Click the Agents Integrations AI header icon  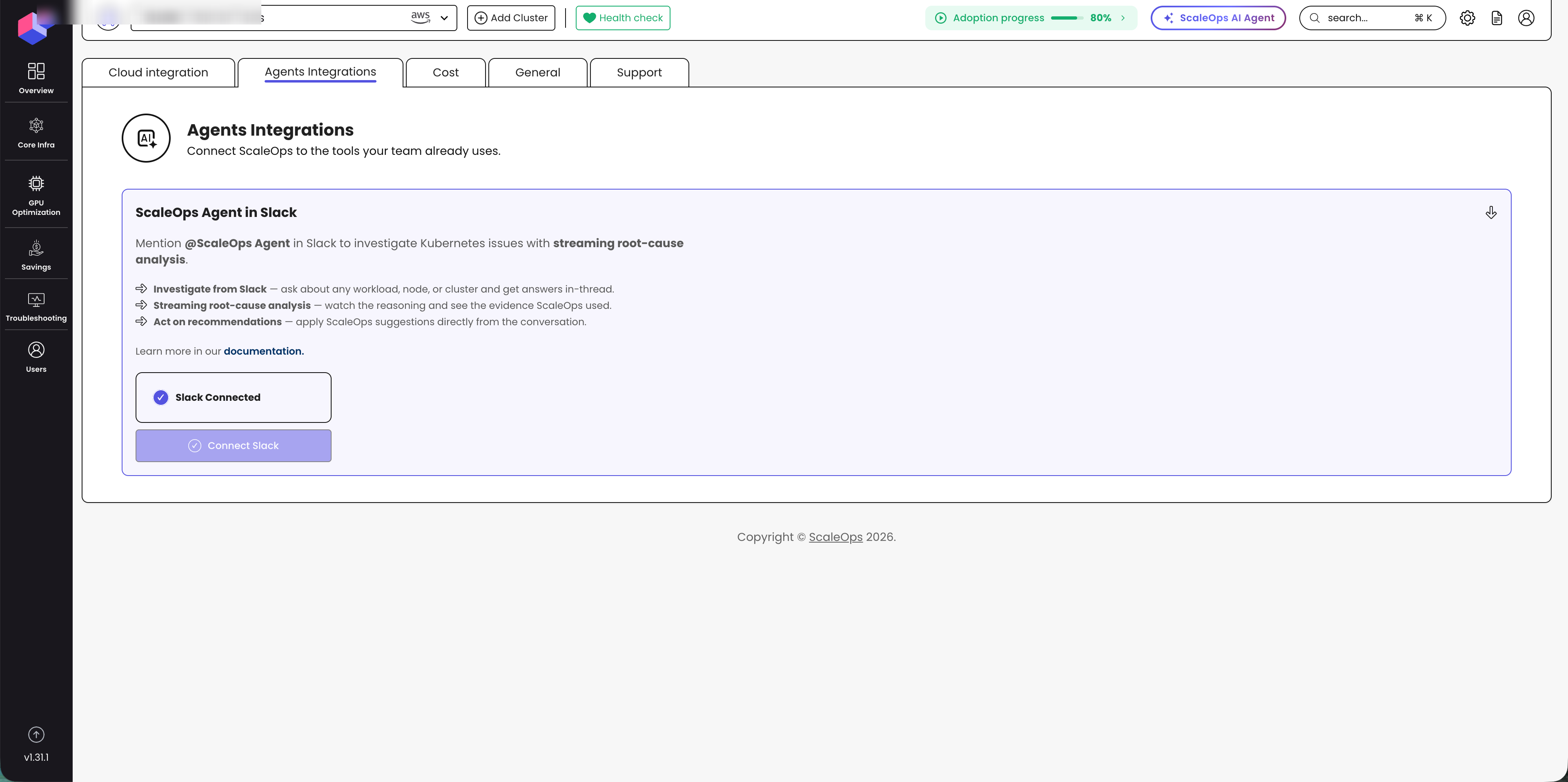(146, 138)
